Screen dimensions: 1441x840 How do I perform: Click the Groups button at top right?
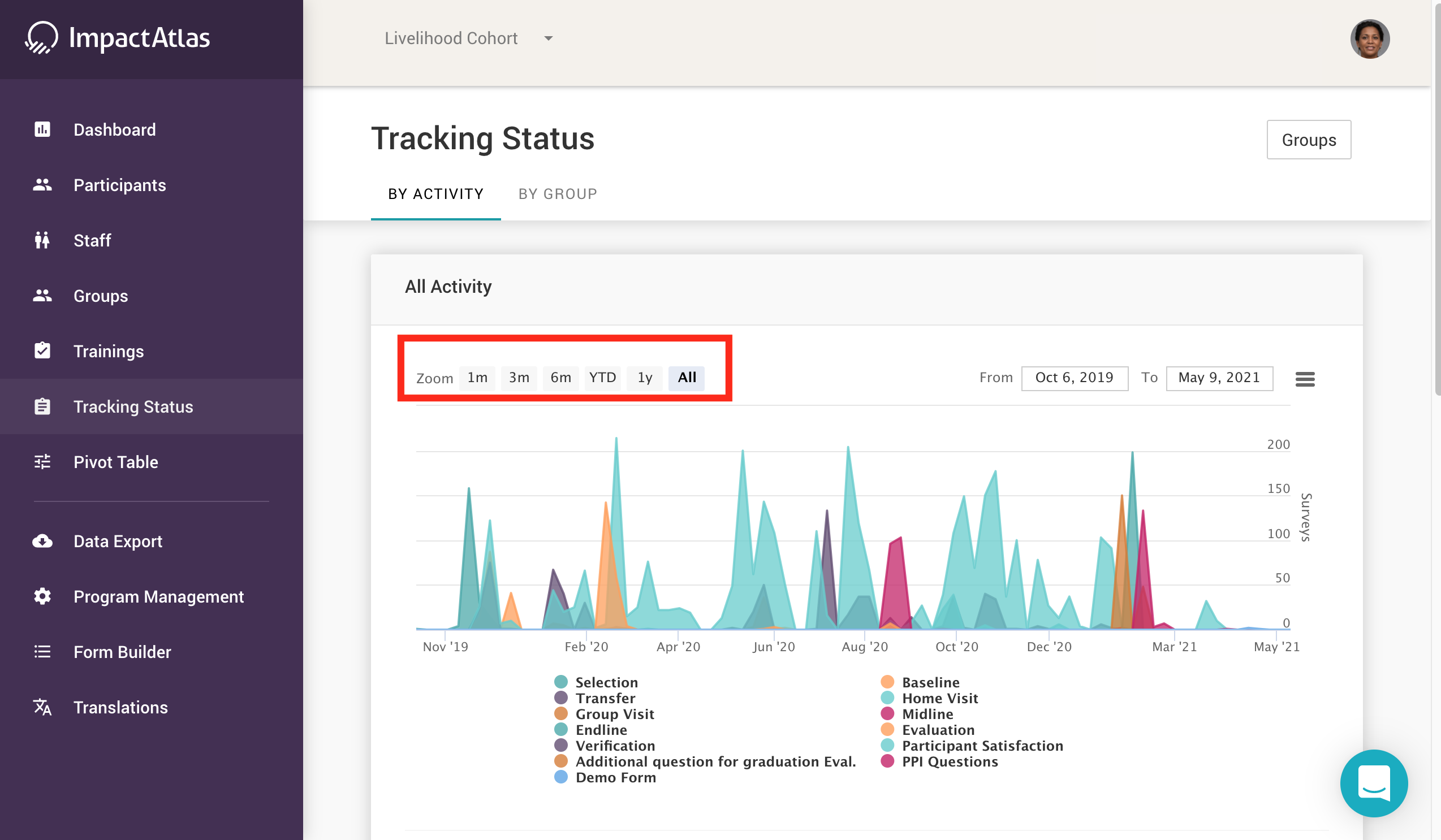click(1308, 140)
